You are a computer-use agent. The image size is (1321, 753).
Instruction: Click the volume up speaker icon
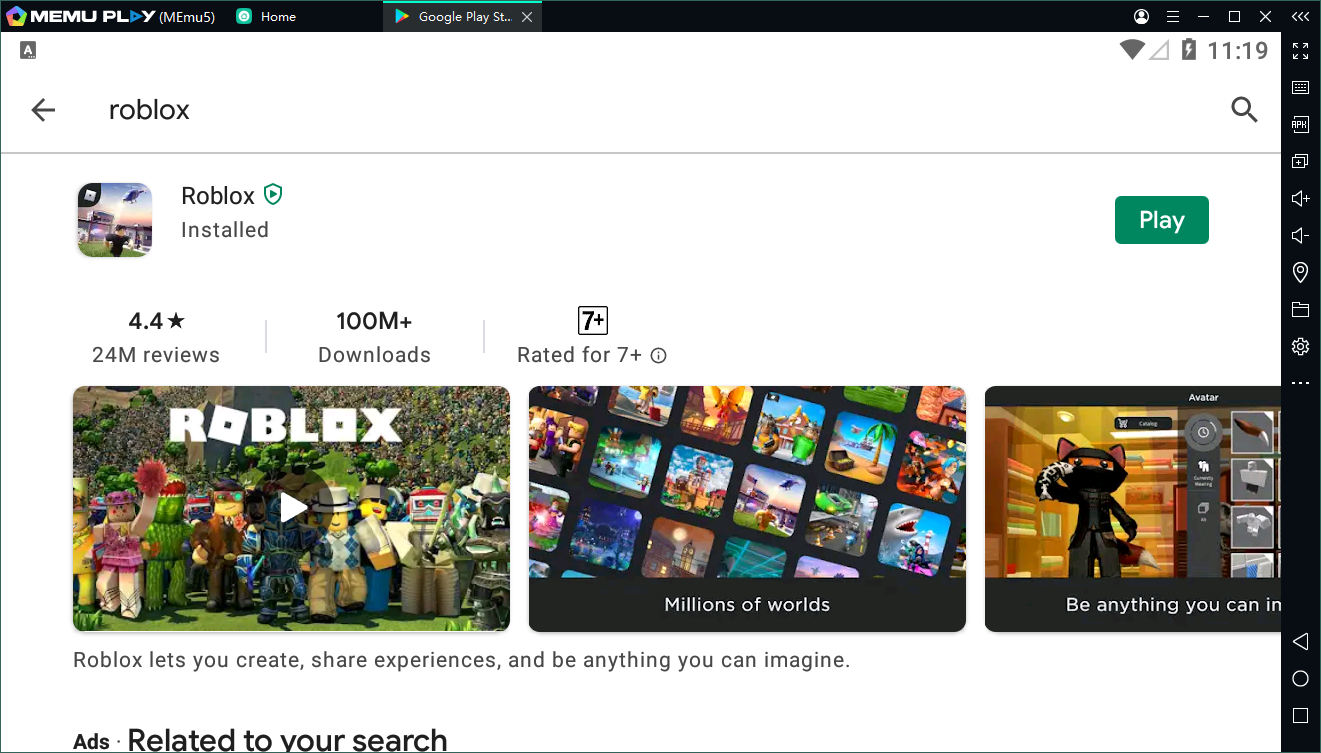(1300, 198)
